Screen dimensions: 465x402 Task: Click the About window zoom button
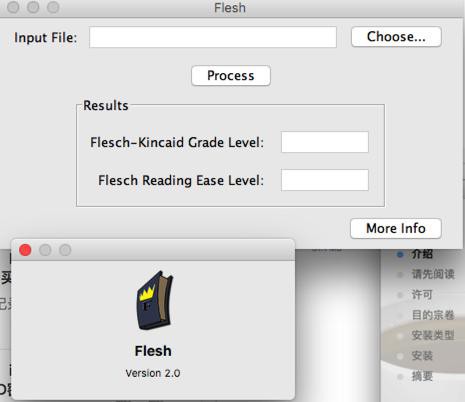pyautogui.click(x=65, y=250)
